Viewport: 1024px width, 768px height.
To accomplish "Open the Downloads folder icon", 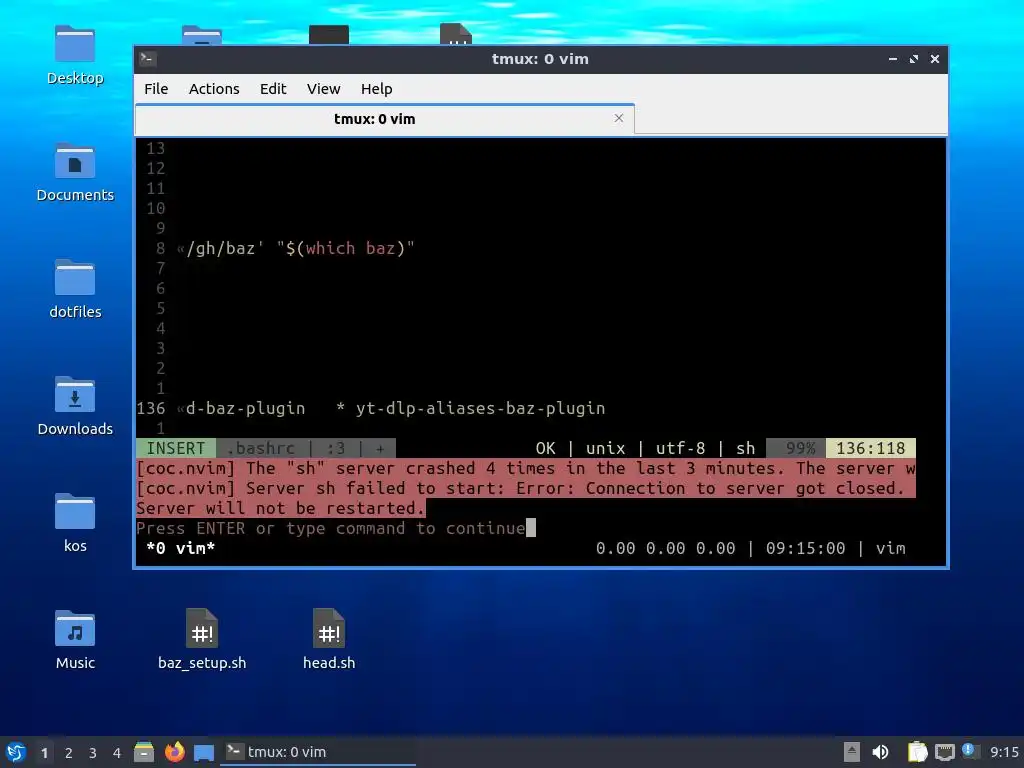I will (74, 395).
